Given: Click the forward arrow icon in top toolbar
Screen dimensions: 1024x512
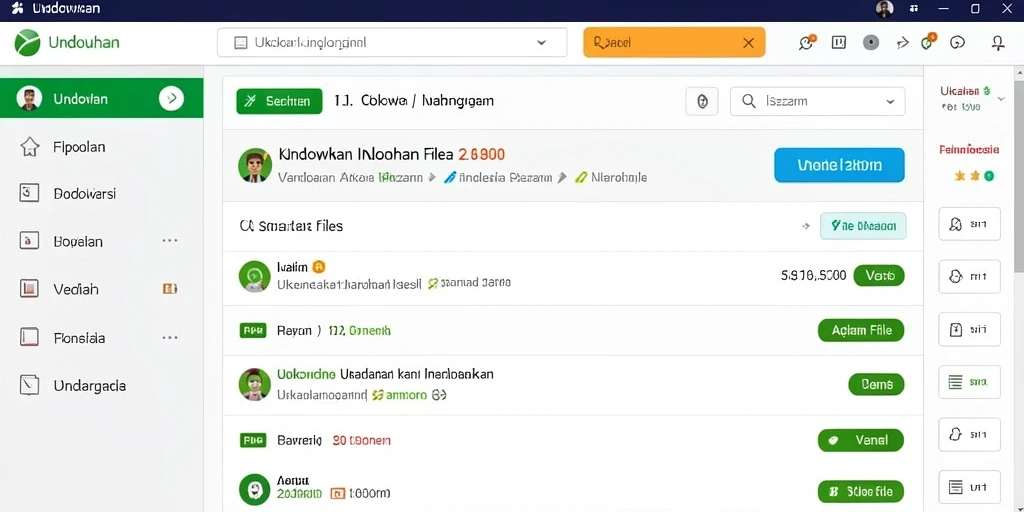Looking at the screenshot, I should point(903,43).
